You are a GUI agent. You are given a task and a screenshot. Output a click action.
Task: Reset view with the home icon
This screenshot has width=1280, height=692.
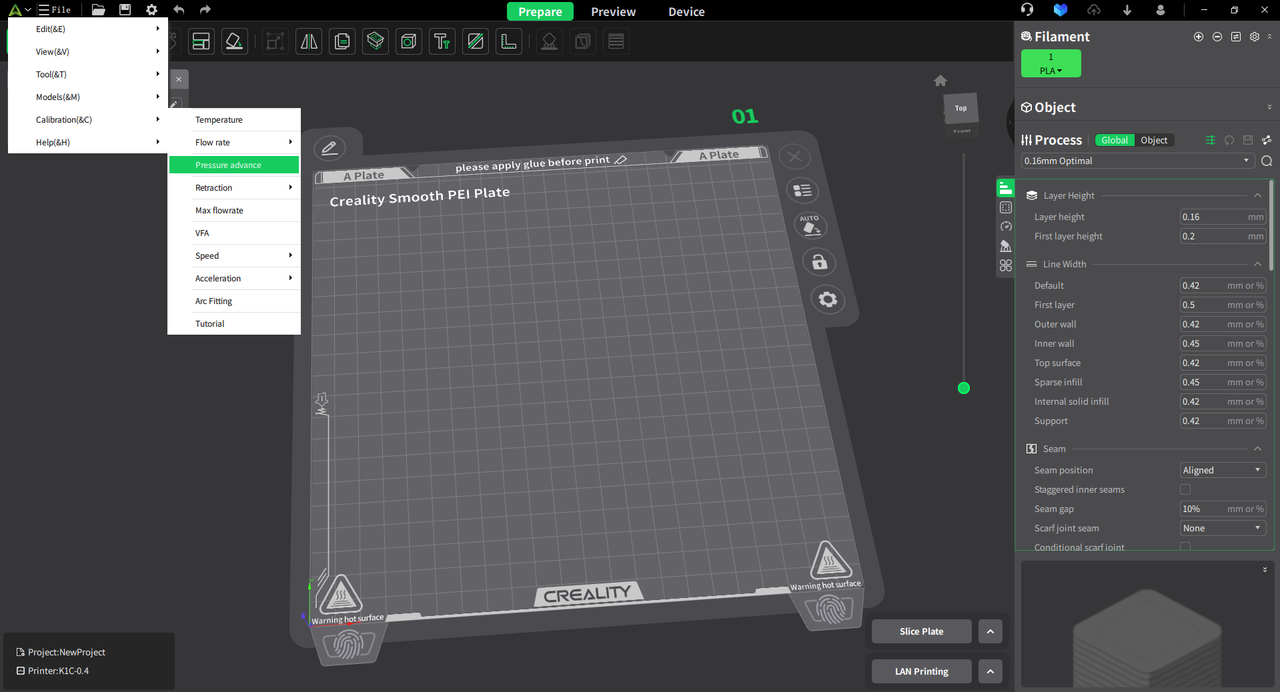click(x=940, y=81)
